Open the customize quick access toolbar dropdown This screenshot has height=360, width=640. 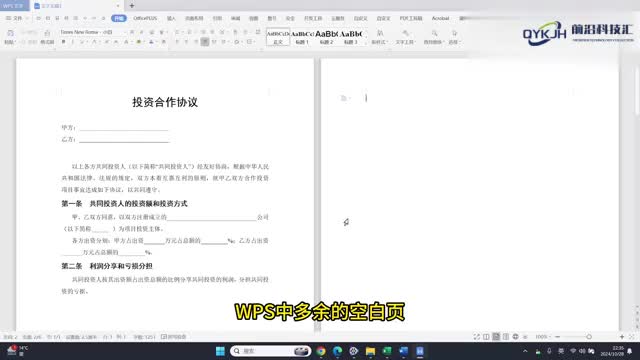[104, 18]
